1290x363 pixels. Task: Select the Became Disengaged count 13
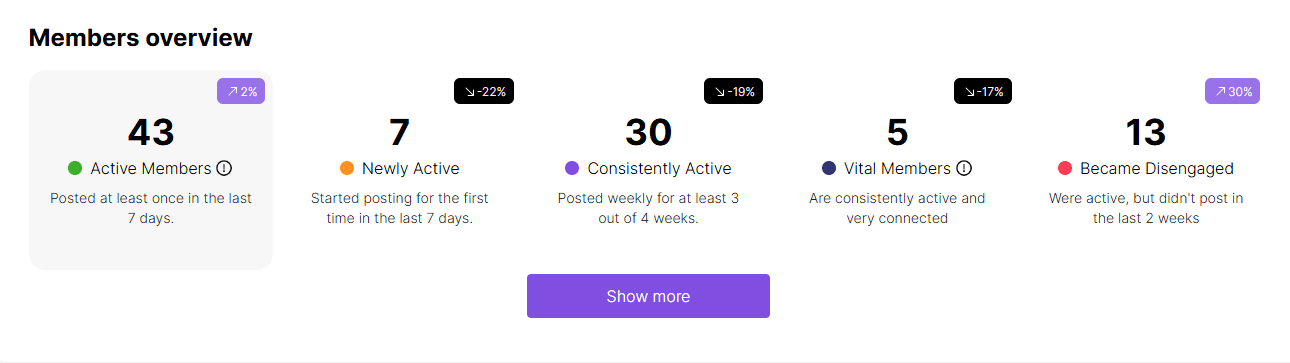tap(1146, 132)
